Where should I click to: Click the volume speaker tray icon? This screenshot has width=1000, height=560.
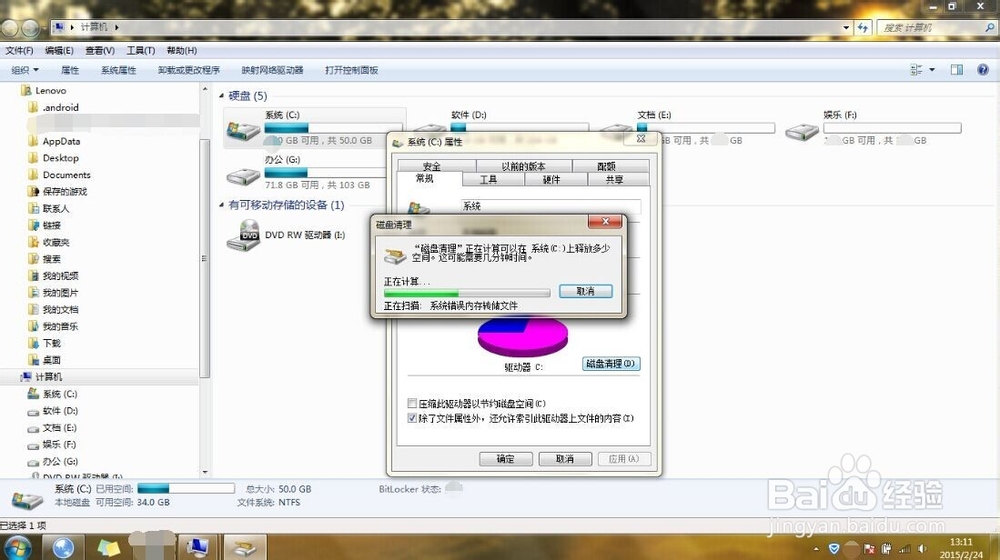click(x=922, y=549)
